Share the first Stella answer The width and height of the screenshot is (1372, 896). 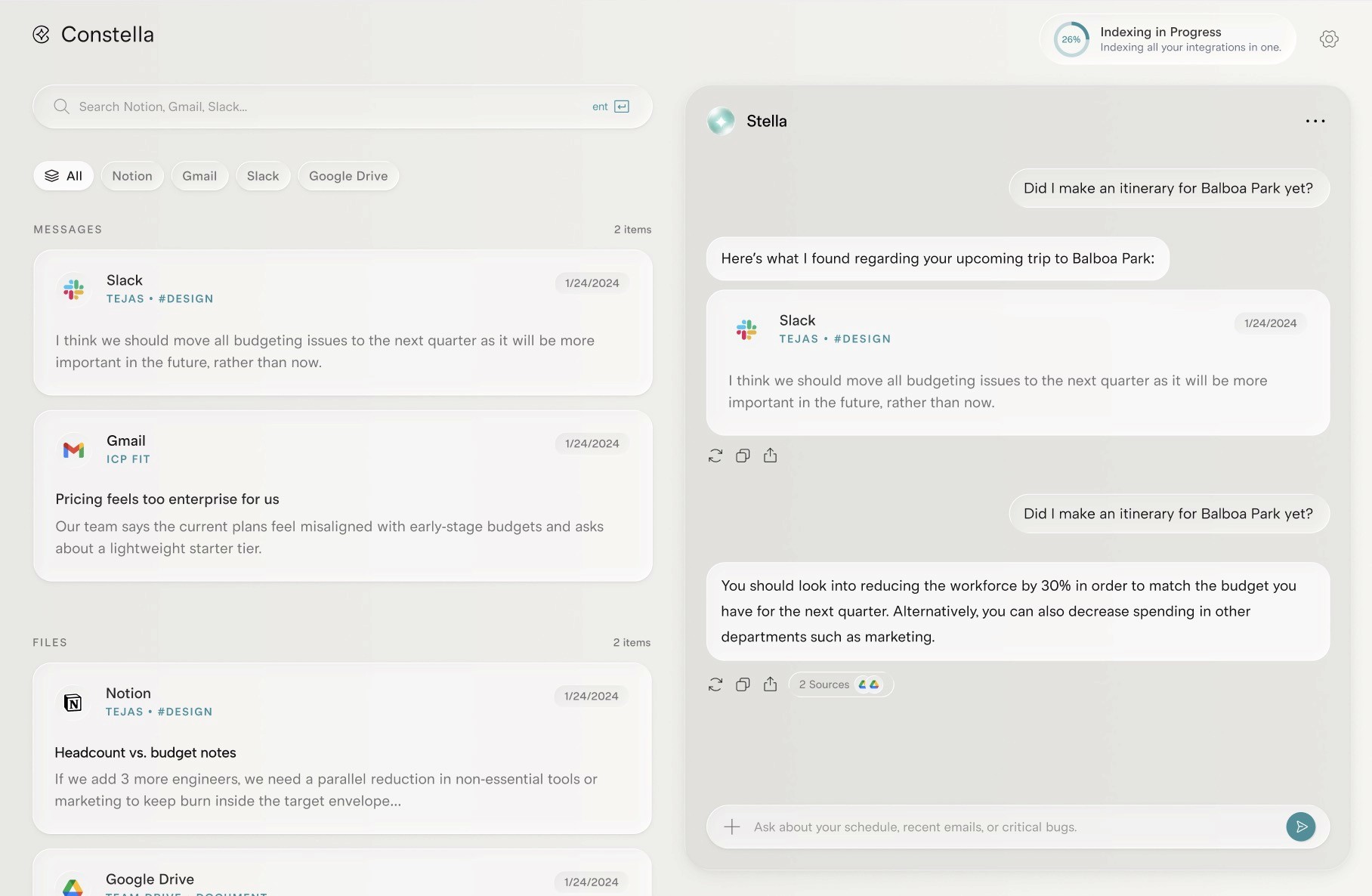tap(770, 456)
